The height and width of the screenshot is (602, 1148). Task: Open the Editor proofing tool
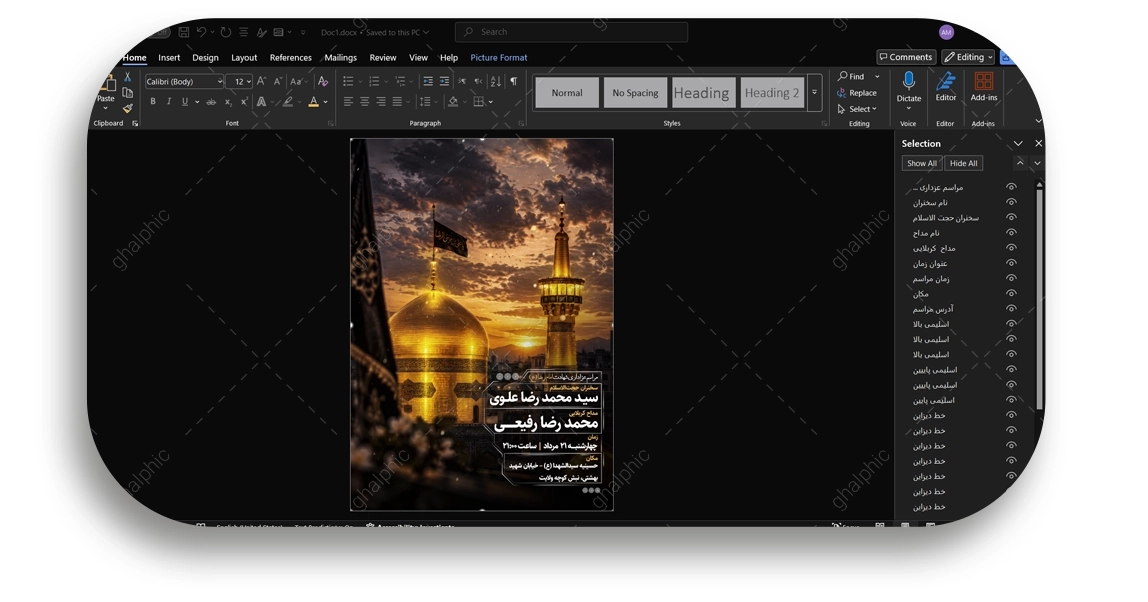(x=945, y=86)
